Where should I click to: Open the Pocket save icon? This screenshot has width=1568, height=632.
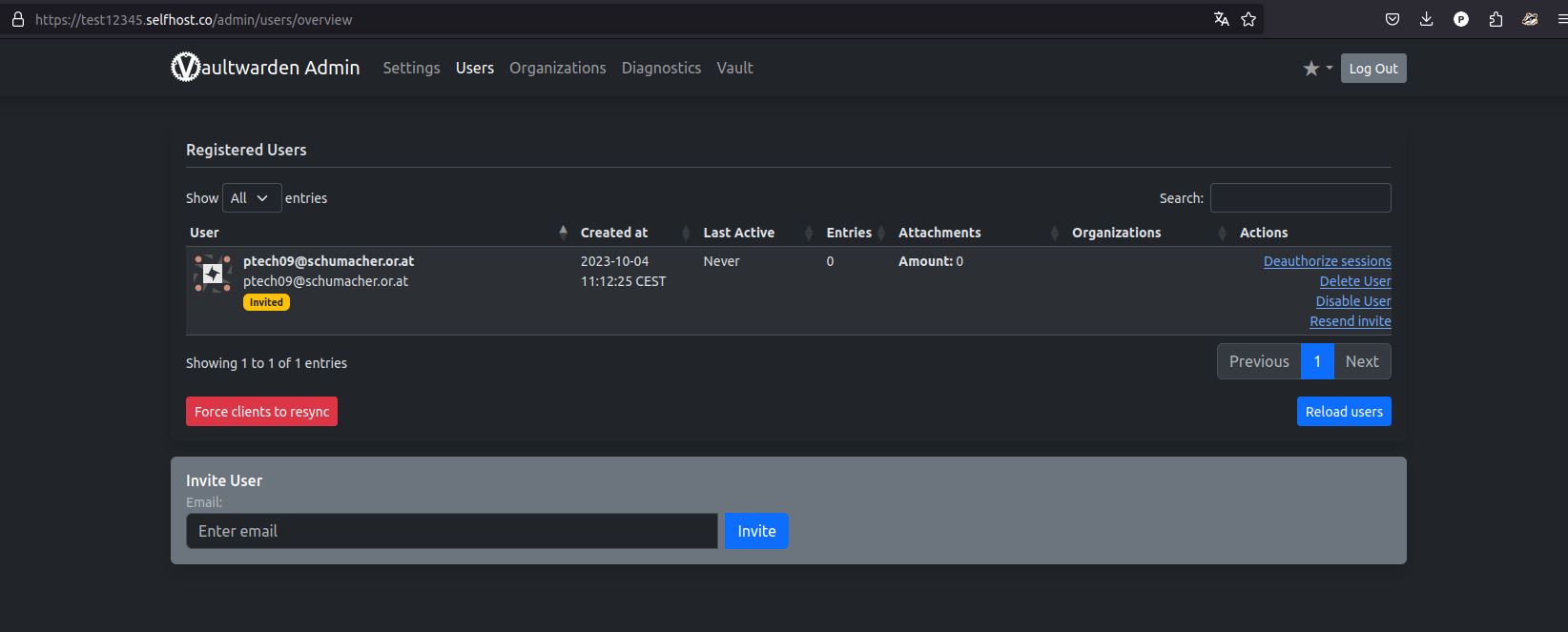1393,19
